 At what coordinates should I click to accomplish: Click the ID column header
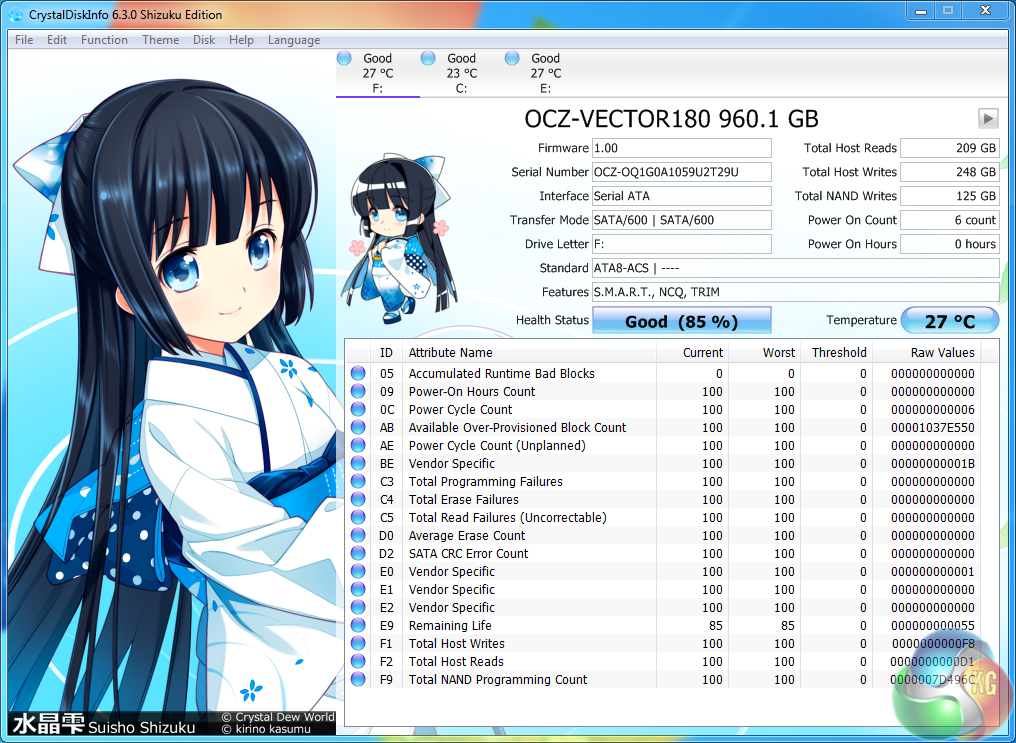[386, 352]
